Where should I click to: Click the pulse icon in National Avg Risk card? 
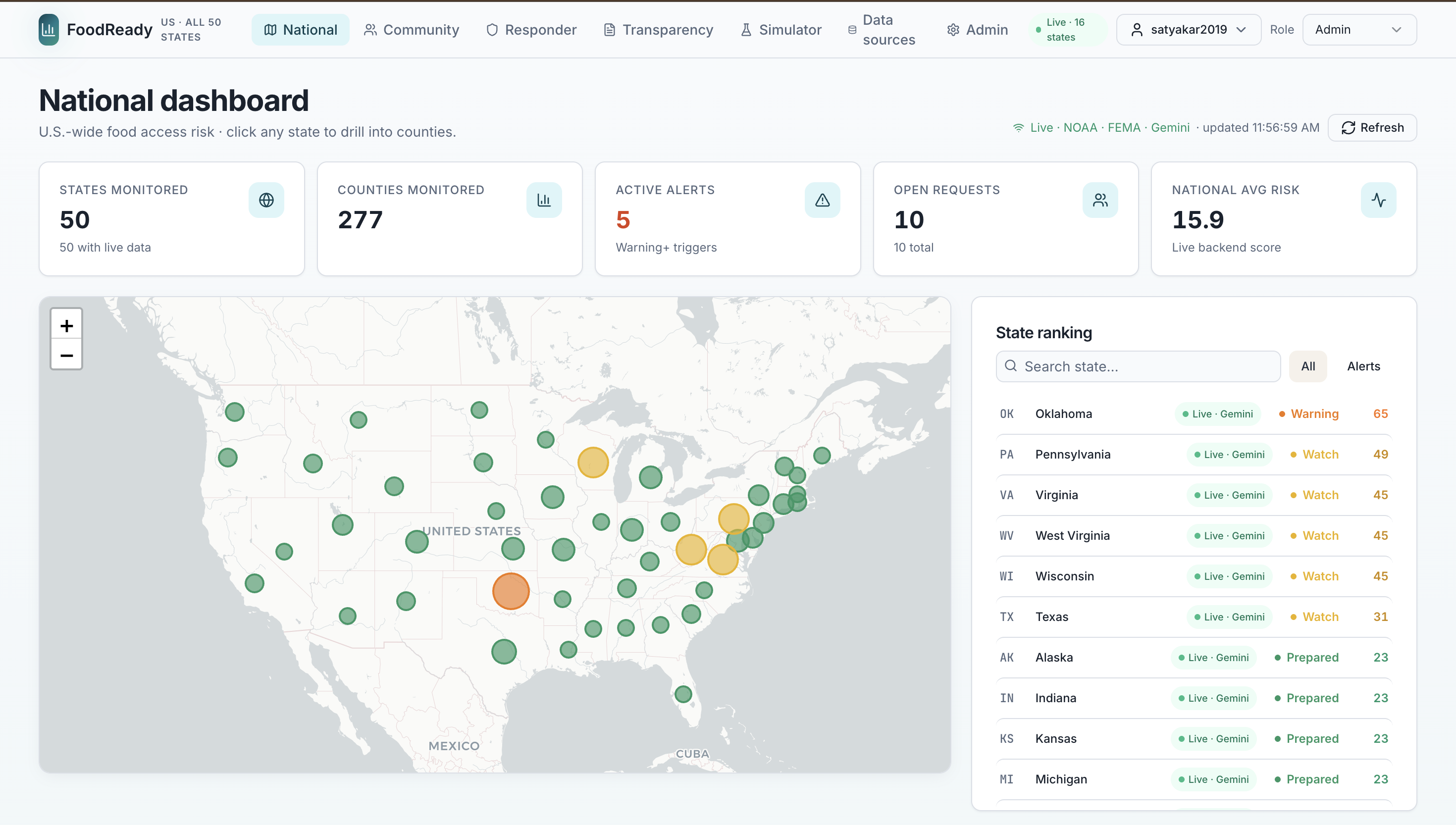pyautogui.click(x=1378, y=200)
